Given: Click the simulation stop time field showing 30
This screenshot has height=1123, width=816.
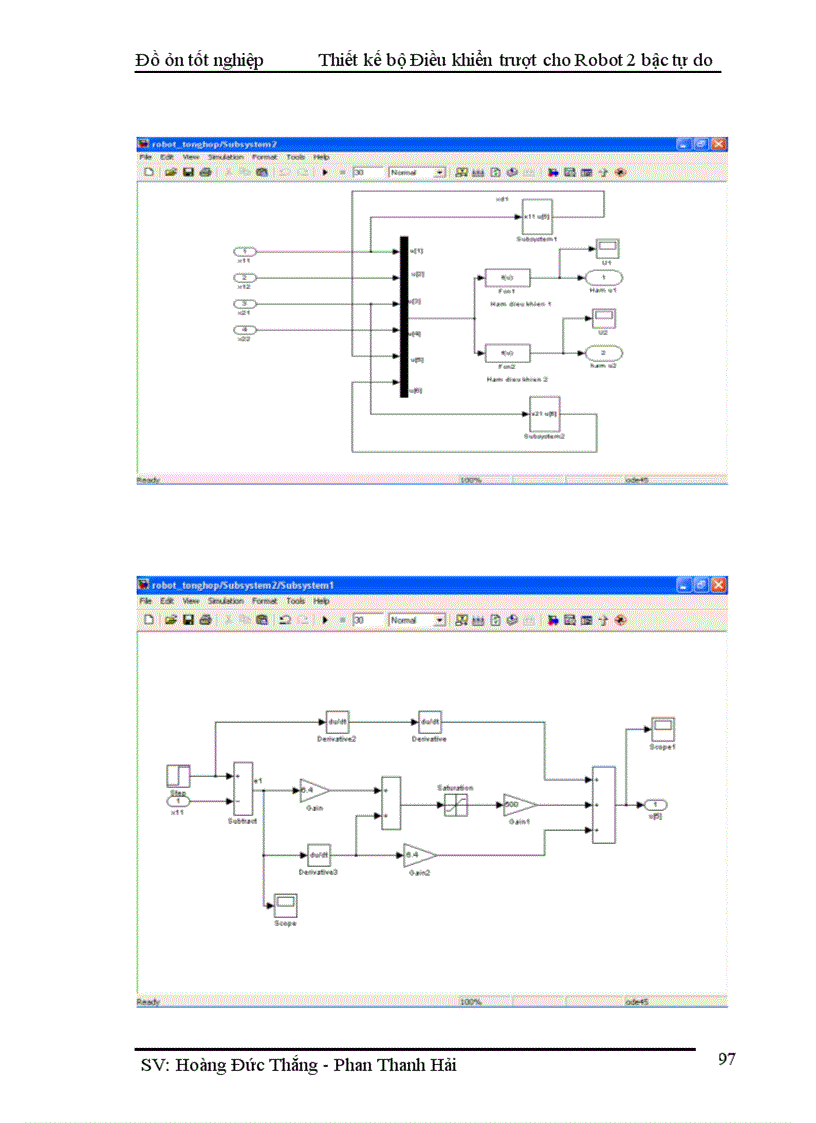Looking at the screenshot, I should [368, 171].
